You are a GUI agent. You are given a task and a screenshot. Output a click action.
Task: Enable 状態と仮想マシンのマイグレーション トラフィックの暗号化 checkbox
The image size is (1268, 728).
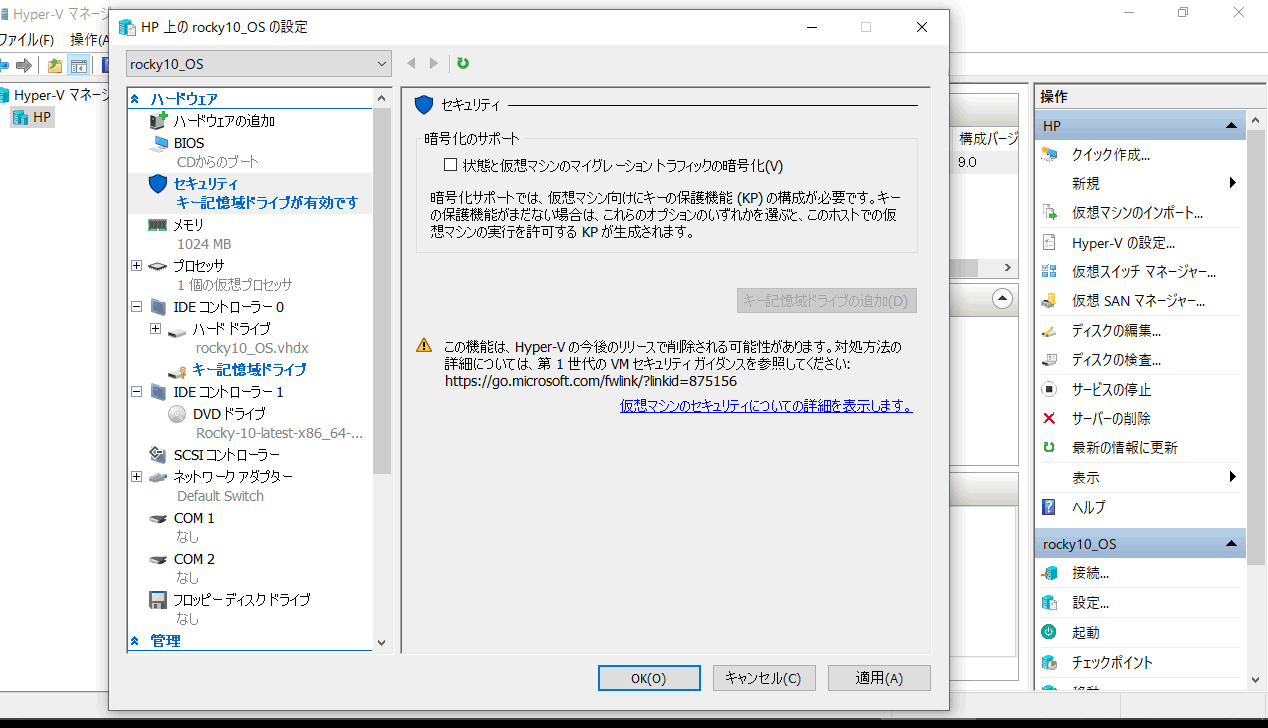click(450, 164)
